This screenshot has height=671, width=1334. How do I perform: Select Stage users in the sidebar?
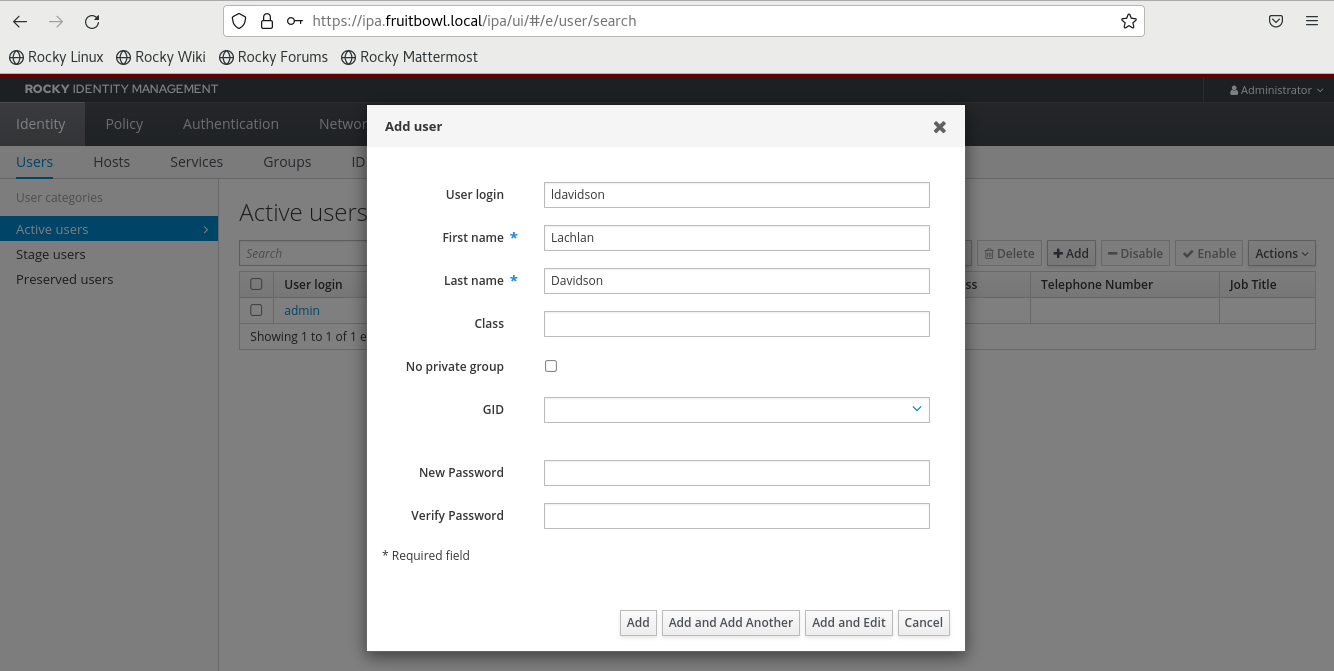51,255
